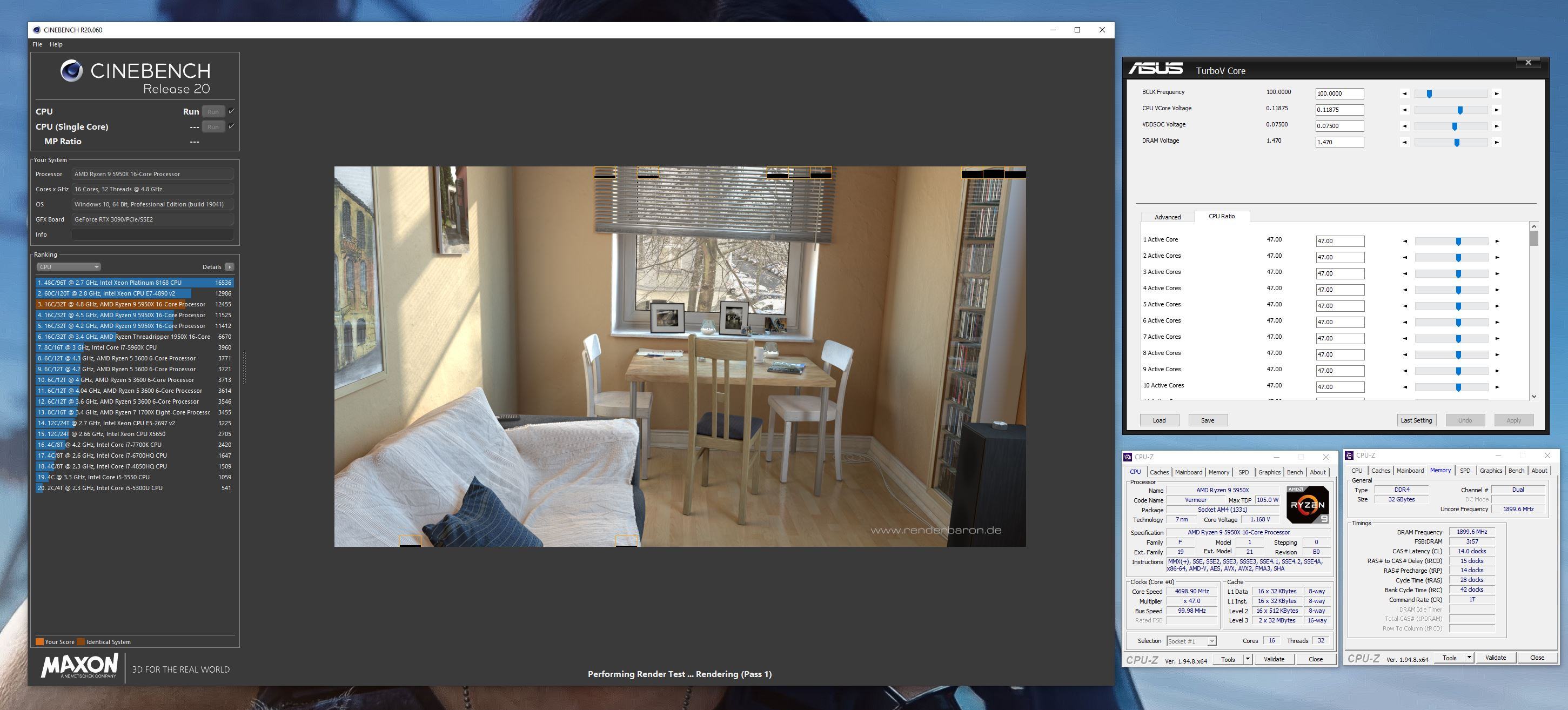Click the Info text field in Your System
1568x710 pixels.
coord(152,235)
